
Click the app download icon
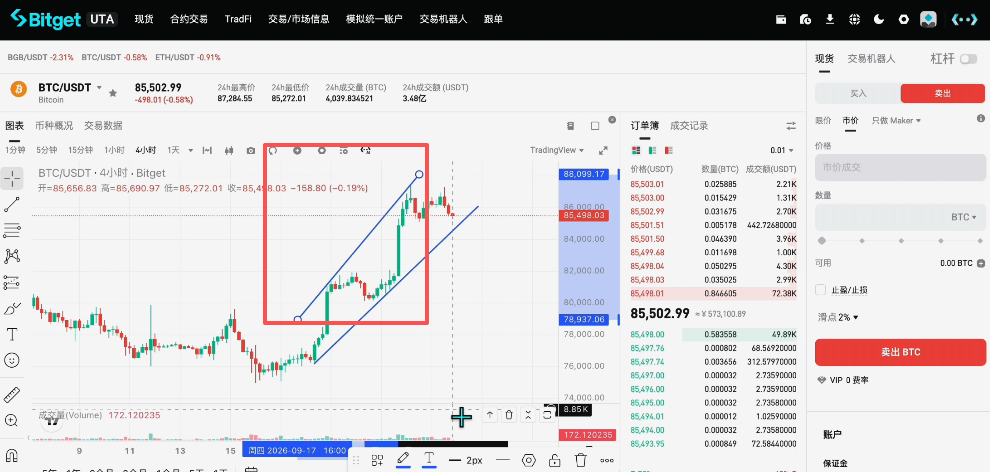pos(830,20)
